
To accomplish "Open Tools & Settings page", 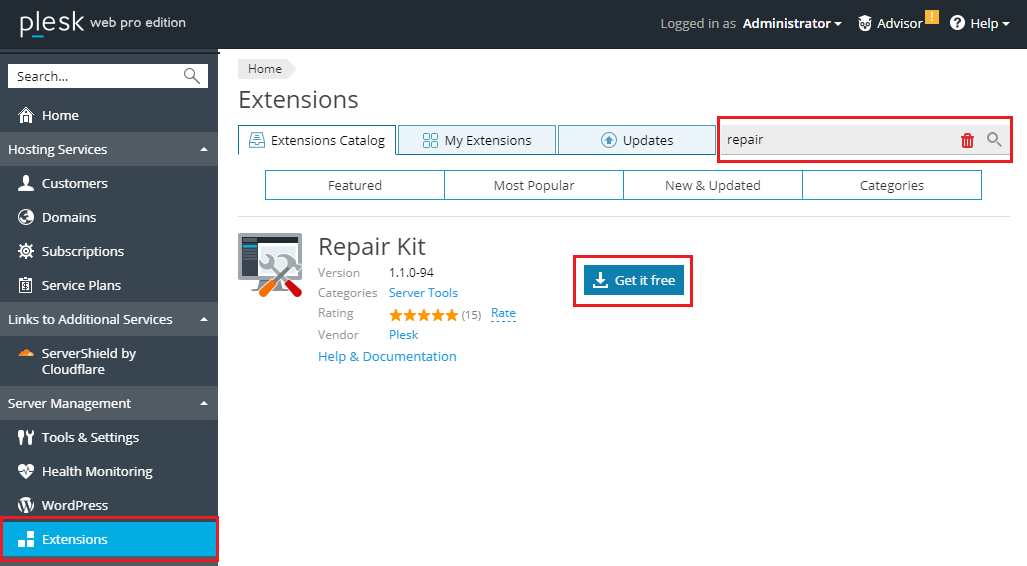I will (x=90, y=437).
